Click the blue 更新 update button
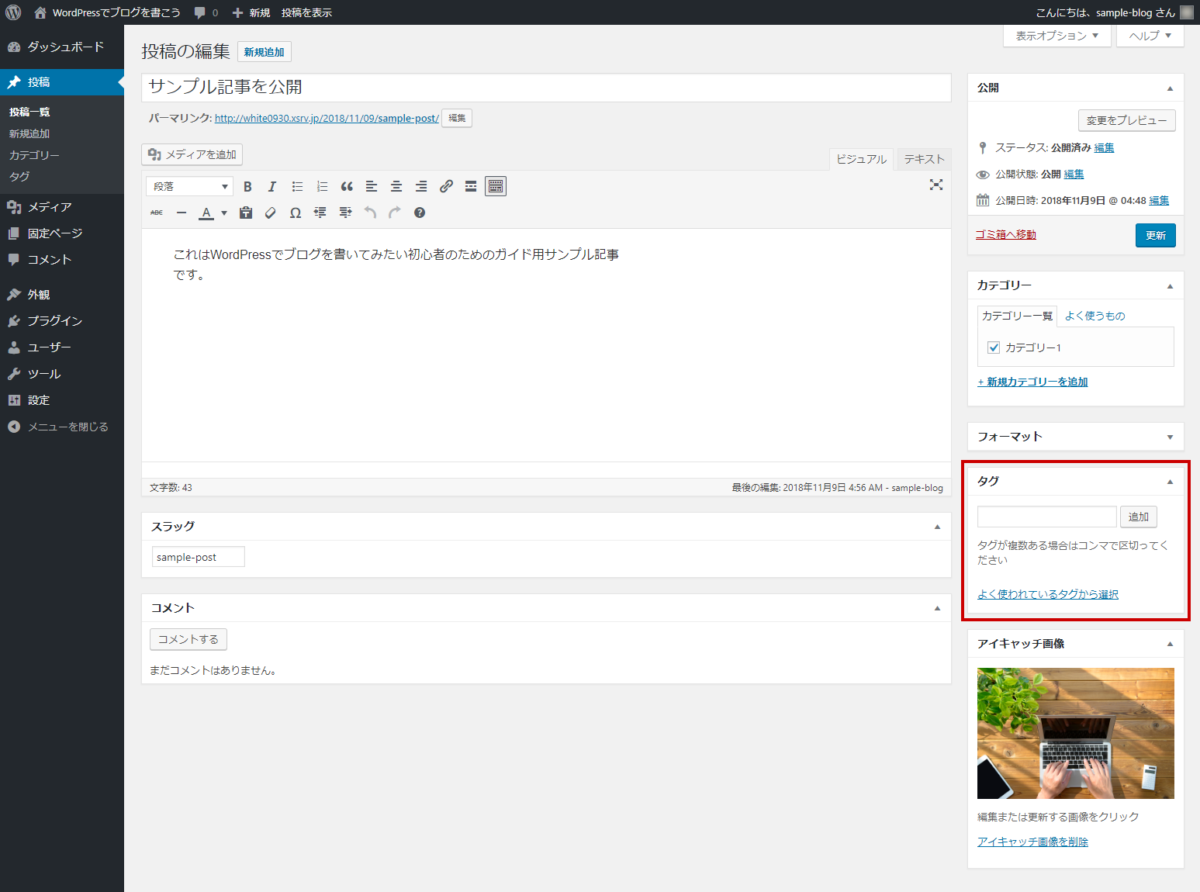The height and width of the screenshot is (892, 1200). click(1155, 235)
